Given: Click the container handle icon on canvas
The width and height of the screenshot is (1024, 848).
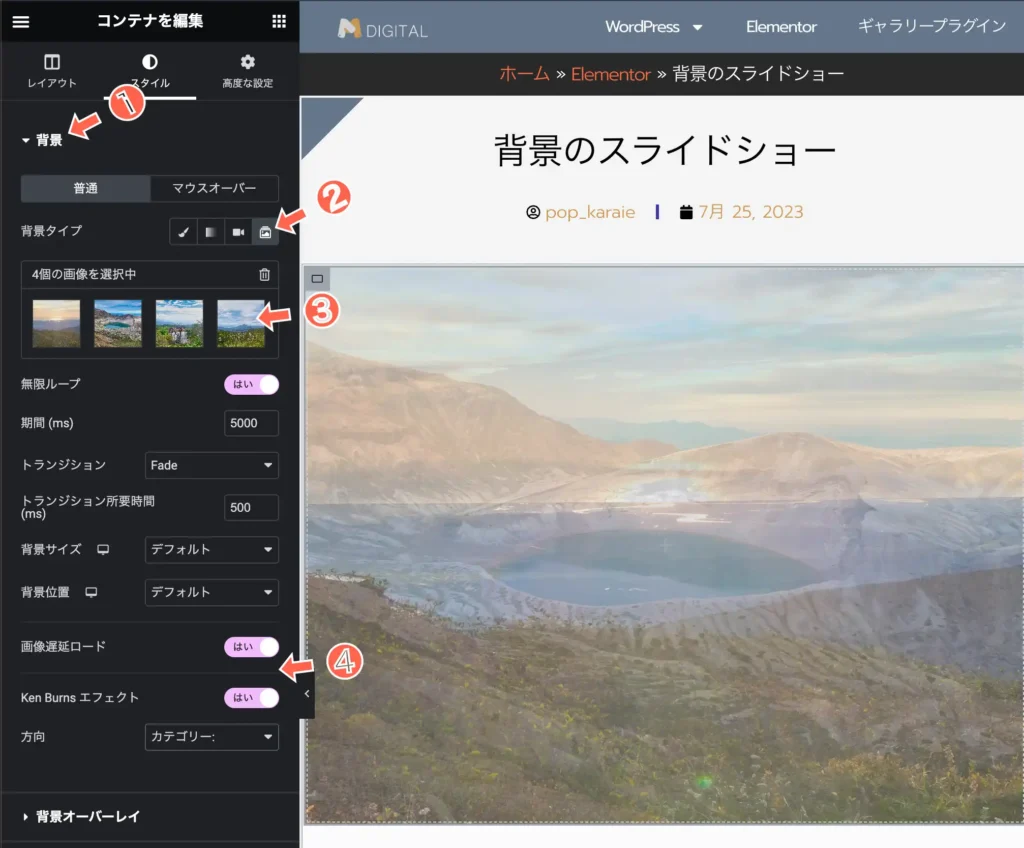Looking at the screenshot, I should (317, 278).
